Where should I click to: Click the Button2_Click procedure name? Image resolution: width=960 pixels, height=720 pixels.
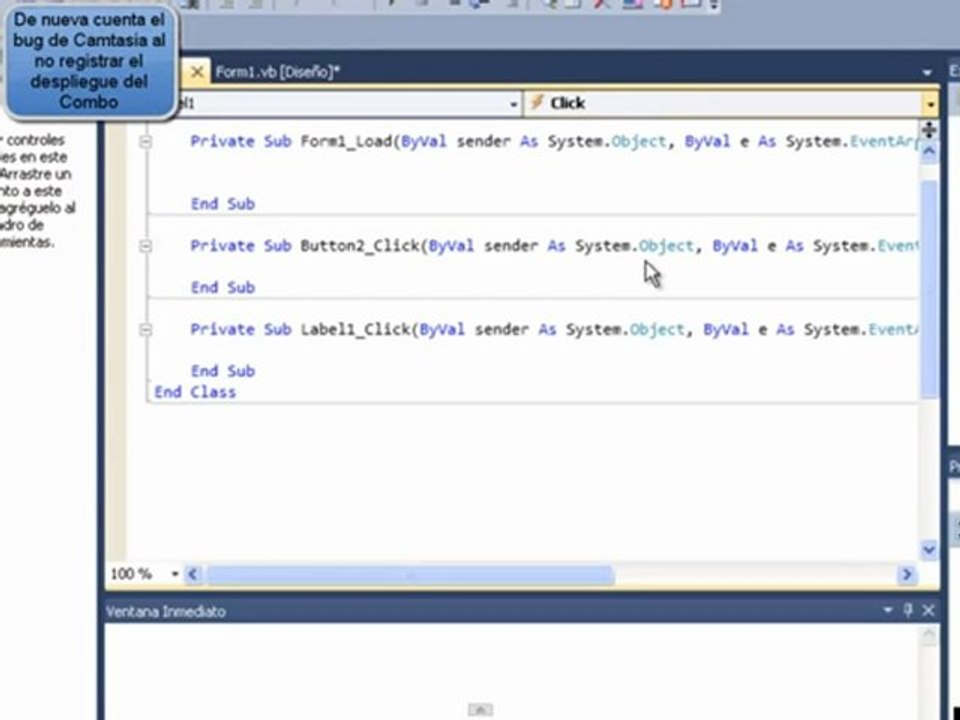[359, 246]
